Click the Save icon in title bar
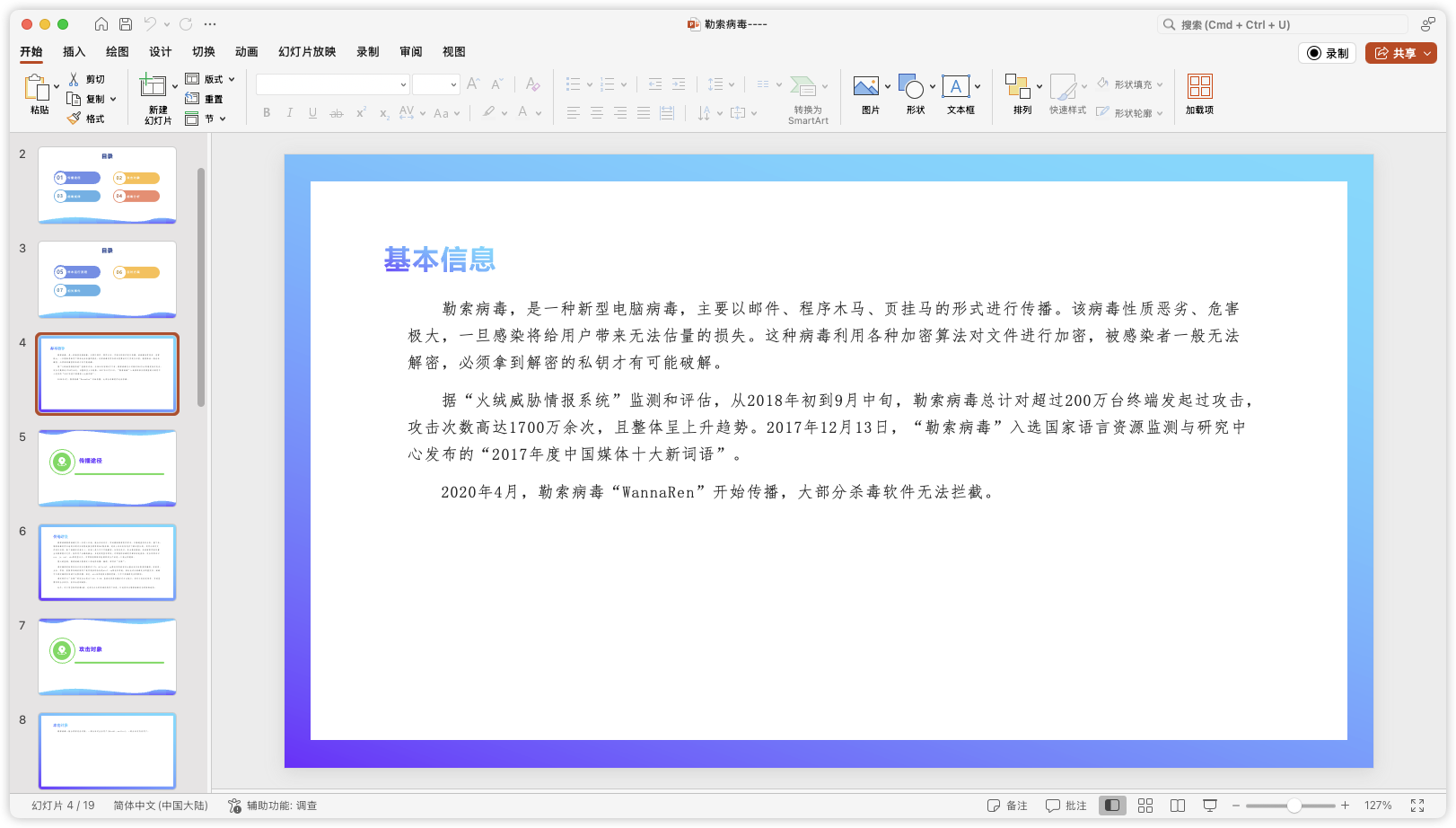The width and height of the screenshot is (1456, 828). pyautogui.click(x=126, y=24)
